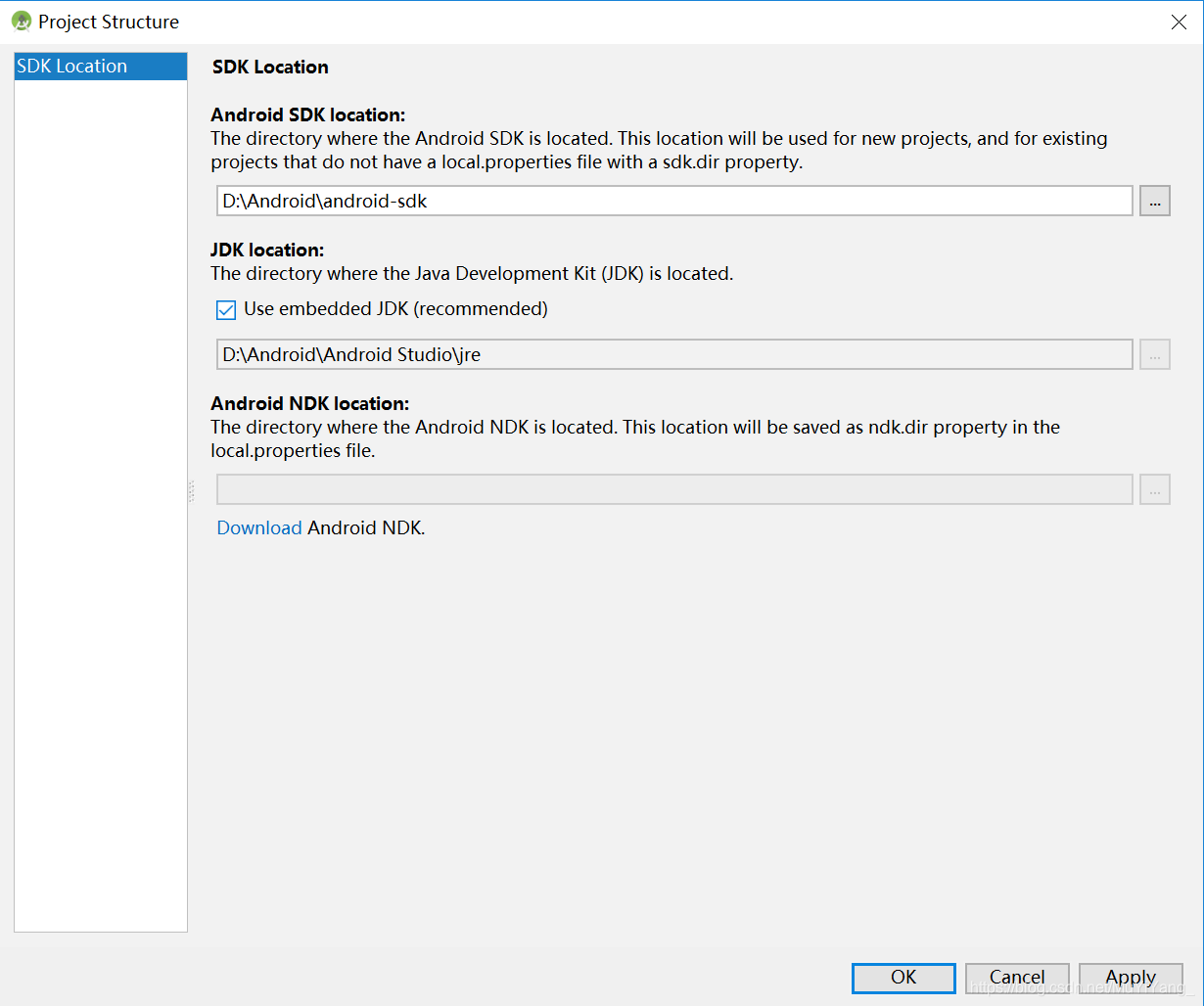1204x1006 pixels.
Task: Click the JDK location path field
Action: pyautogui.click(x=674, y=354)
